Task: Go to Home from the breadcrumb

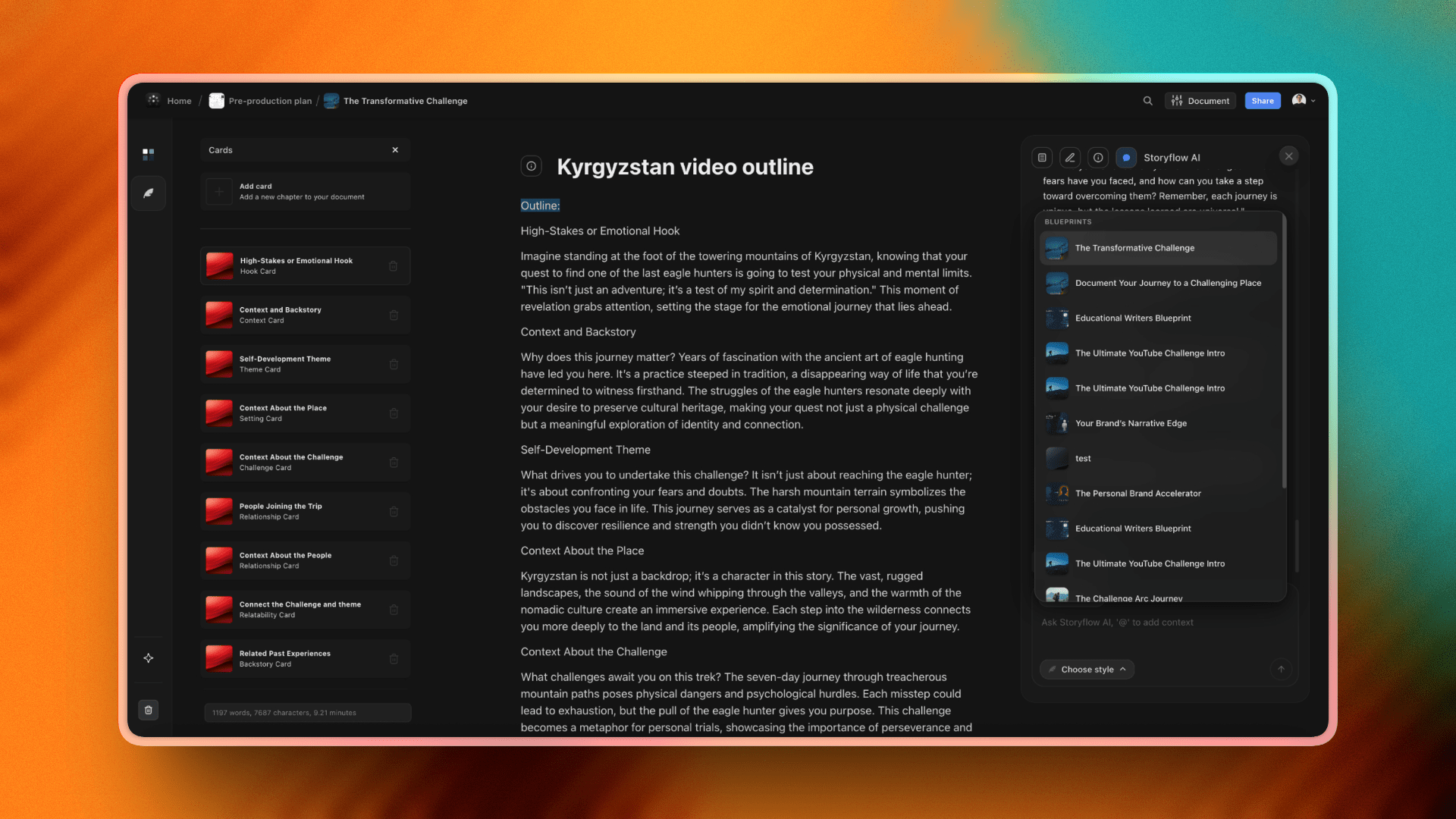Action: pyautogui.click(x=179, y=100)
